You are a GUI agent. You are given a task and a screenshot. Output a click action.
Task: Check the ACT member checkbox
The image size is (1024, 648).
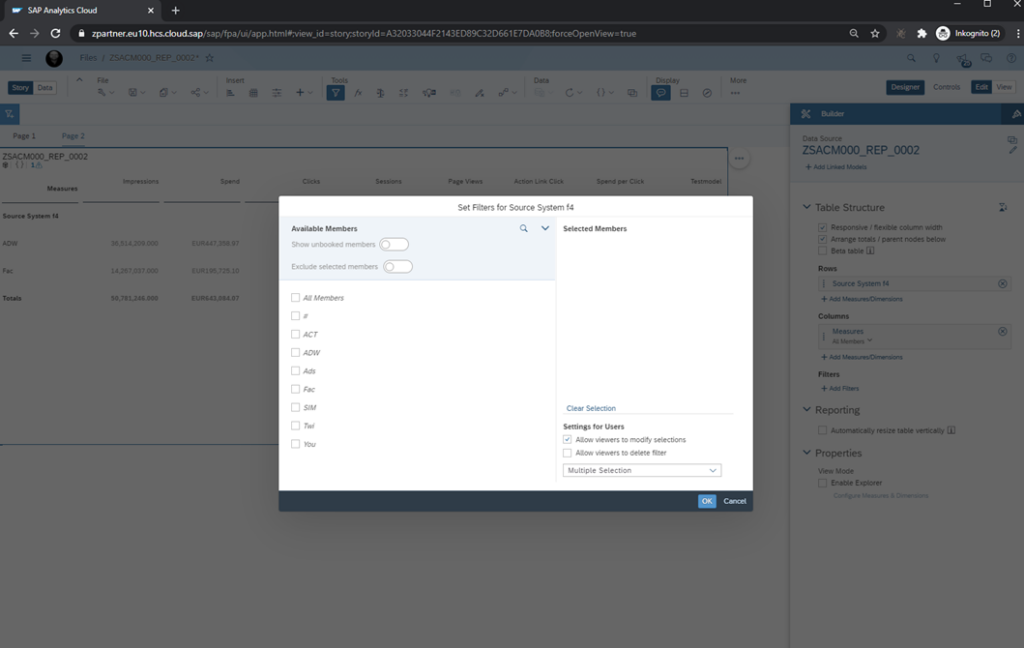295,334
